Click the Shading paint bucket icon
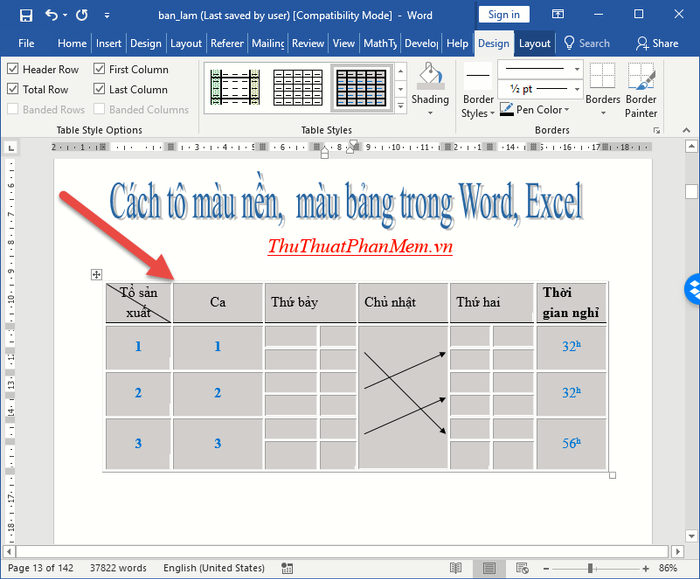The width and height of the screenshot is (700, 579). pyautogui.click(x=430, y=77)
